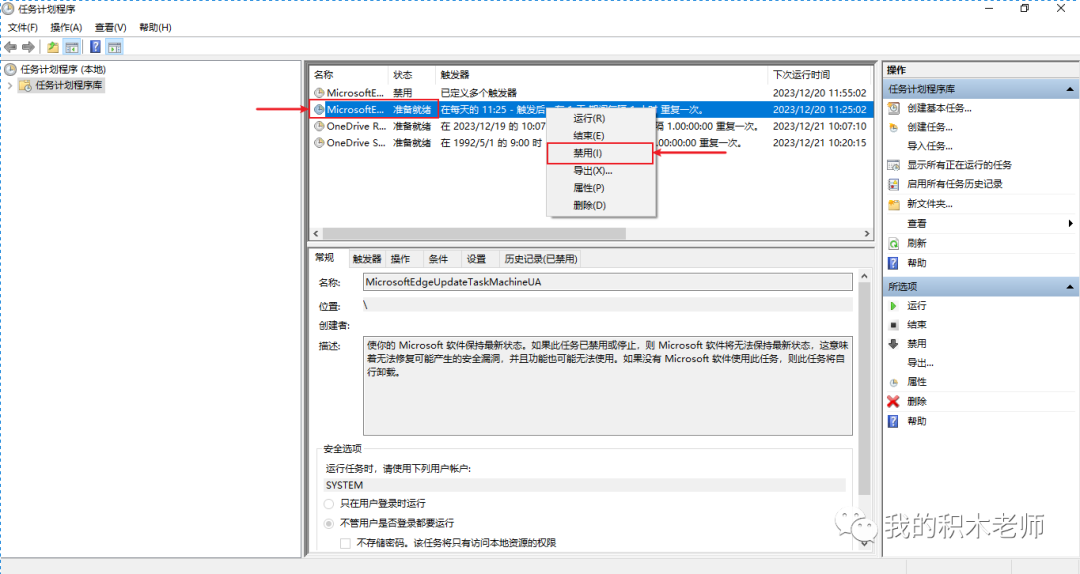Sort by 状态 column header
This screenshot has height=574, width=1080.
coord(412,74)
